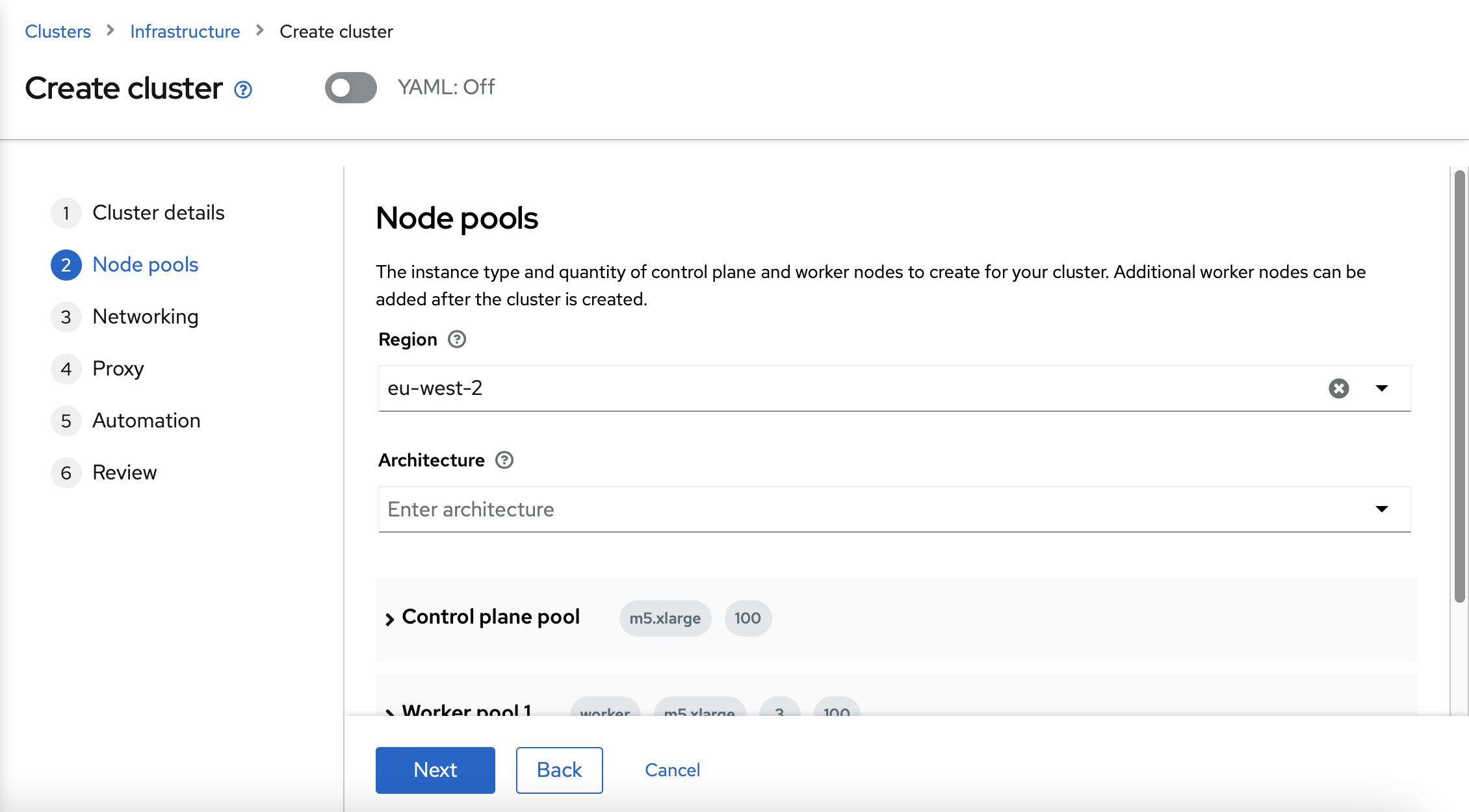
Task: Click the Region field showing eu-west-2
Action: [x=894, y=388]
